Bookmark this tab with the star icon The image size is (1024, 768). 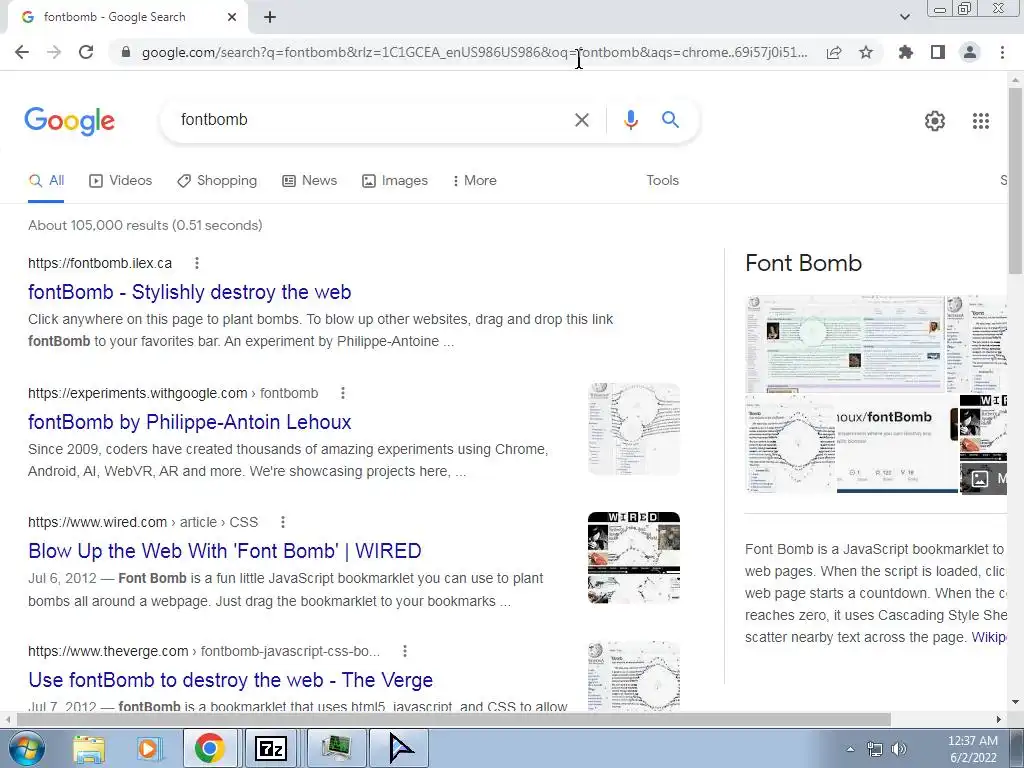(x=866, y=52)
